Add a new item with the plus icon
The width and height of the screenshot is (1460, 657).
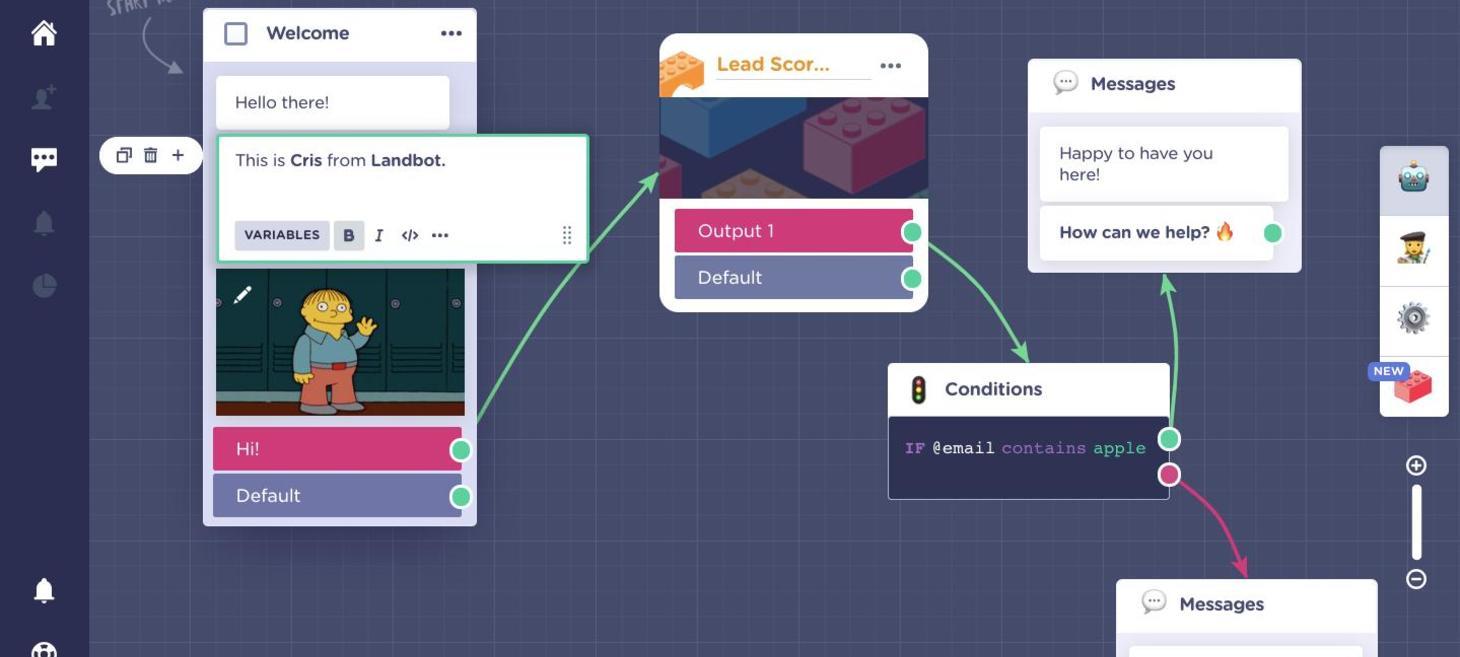(178, 155)
